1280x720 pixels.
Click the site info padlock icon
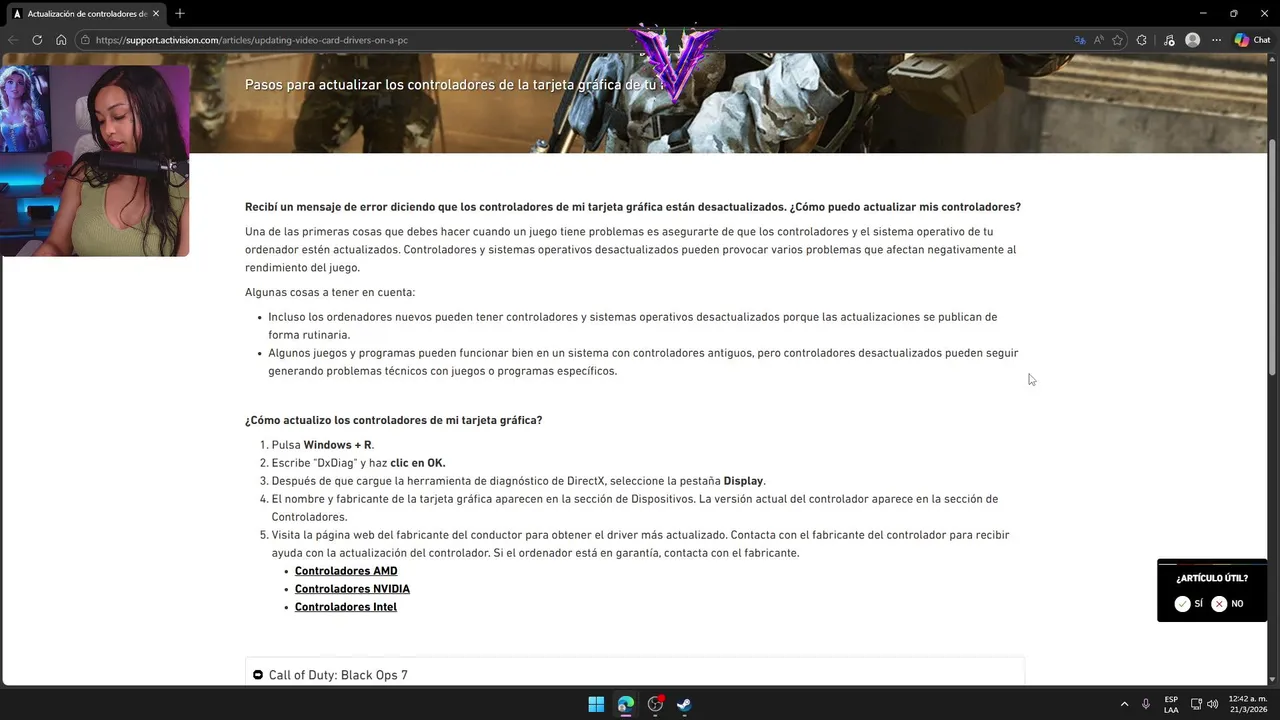click(86, 40)
